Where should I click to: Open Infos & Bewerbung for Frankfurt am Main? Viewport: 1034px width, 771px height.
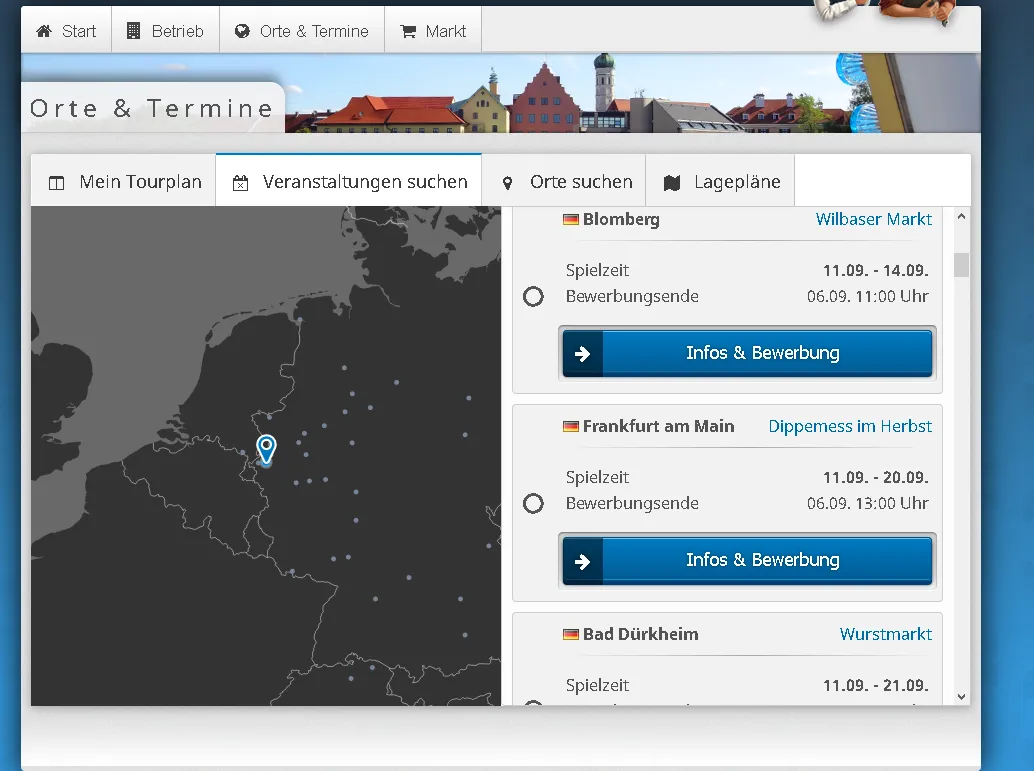click(x=747, y=560)
